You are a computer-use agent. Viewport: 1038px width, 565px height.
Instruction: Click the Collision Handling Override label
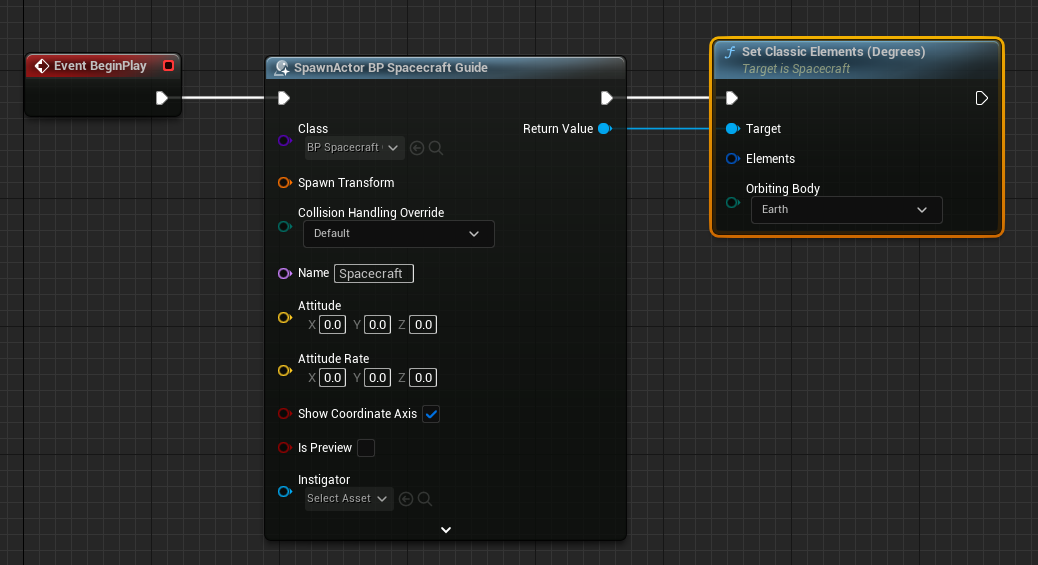tap(371, 213)
